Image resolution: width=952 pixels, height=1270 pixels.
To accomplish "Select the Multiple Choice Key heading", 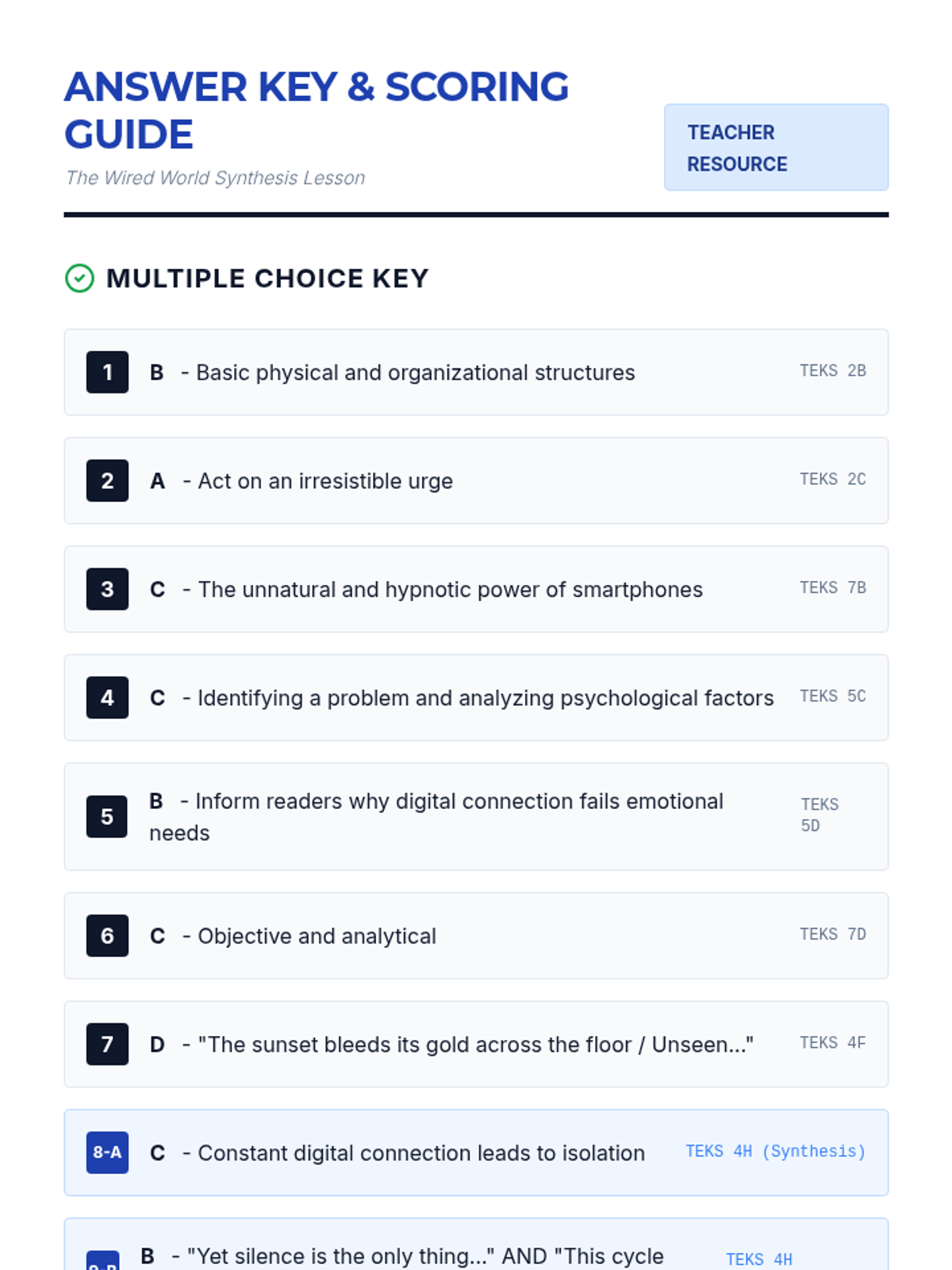I will point(267,279).
